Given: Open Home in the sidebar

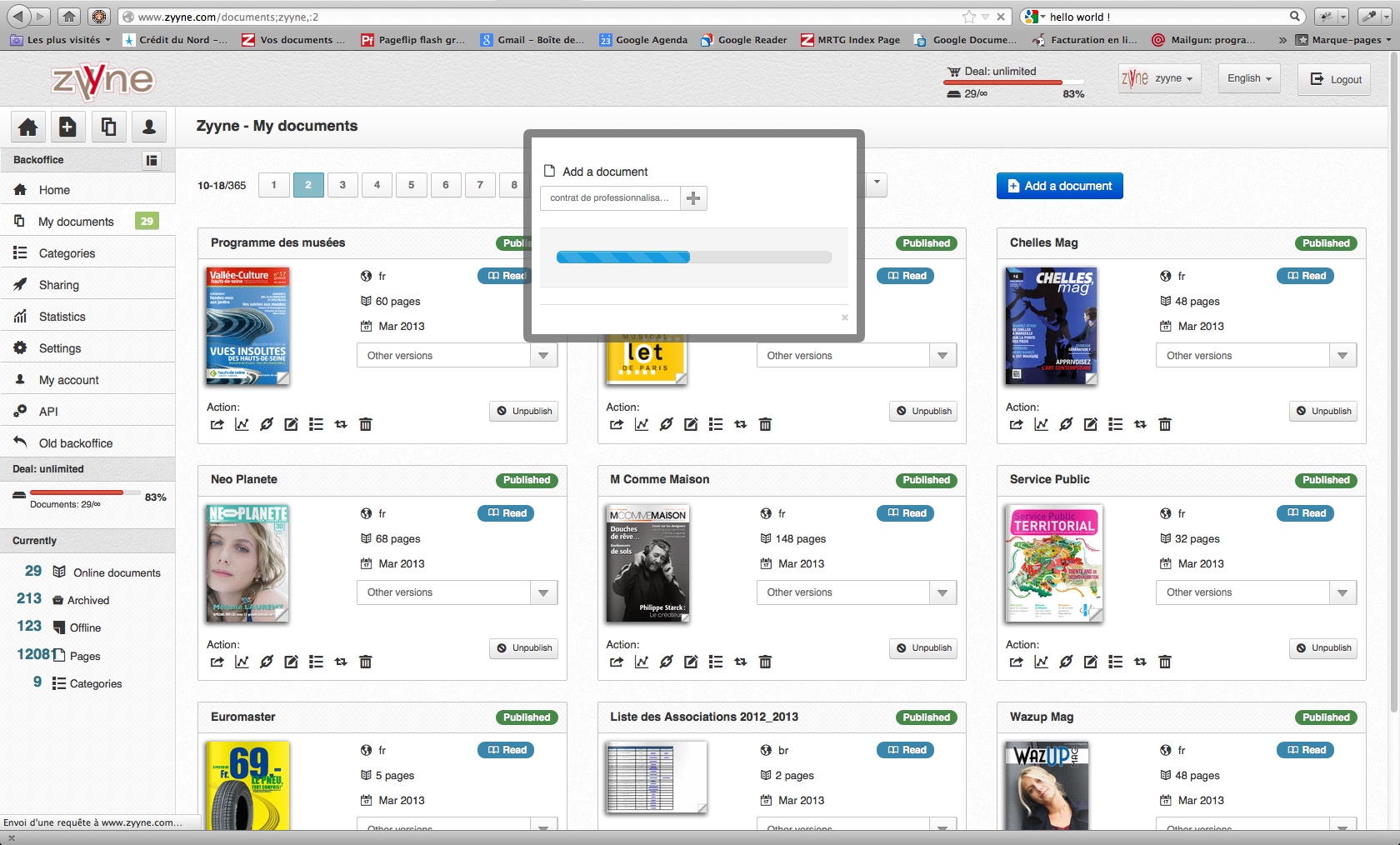Looking at the screenshot, I should [87, 190].
